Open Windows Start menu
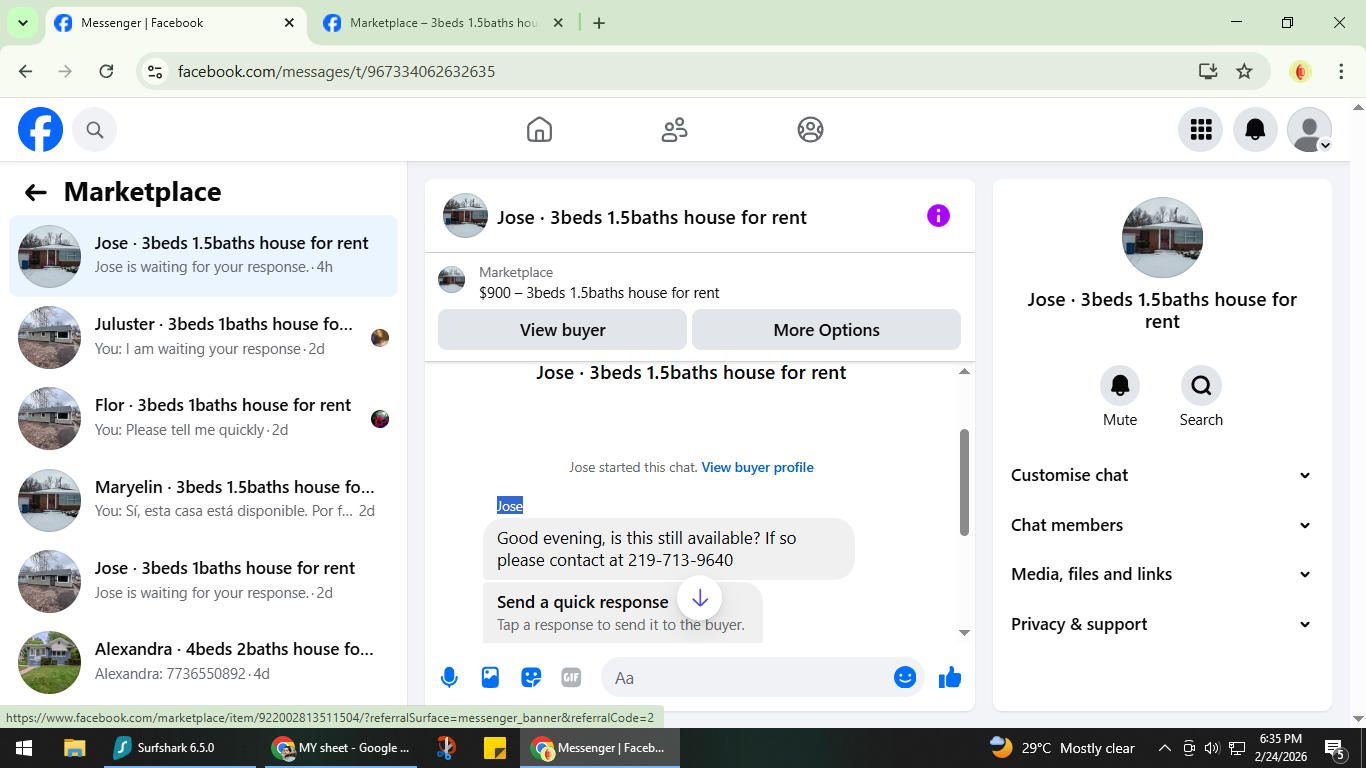Screen dimensions: 1366x768 (x=23, y=748)
